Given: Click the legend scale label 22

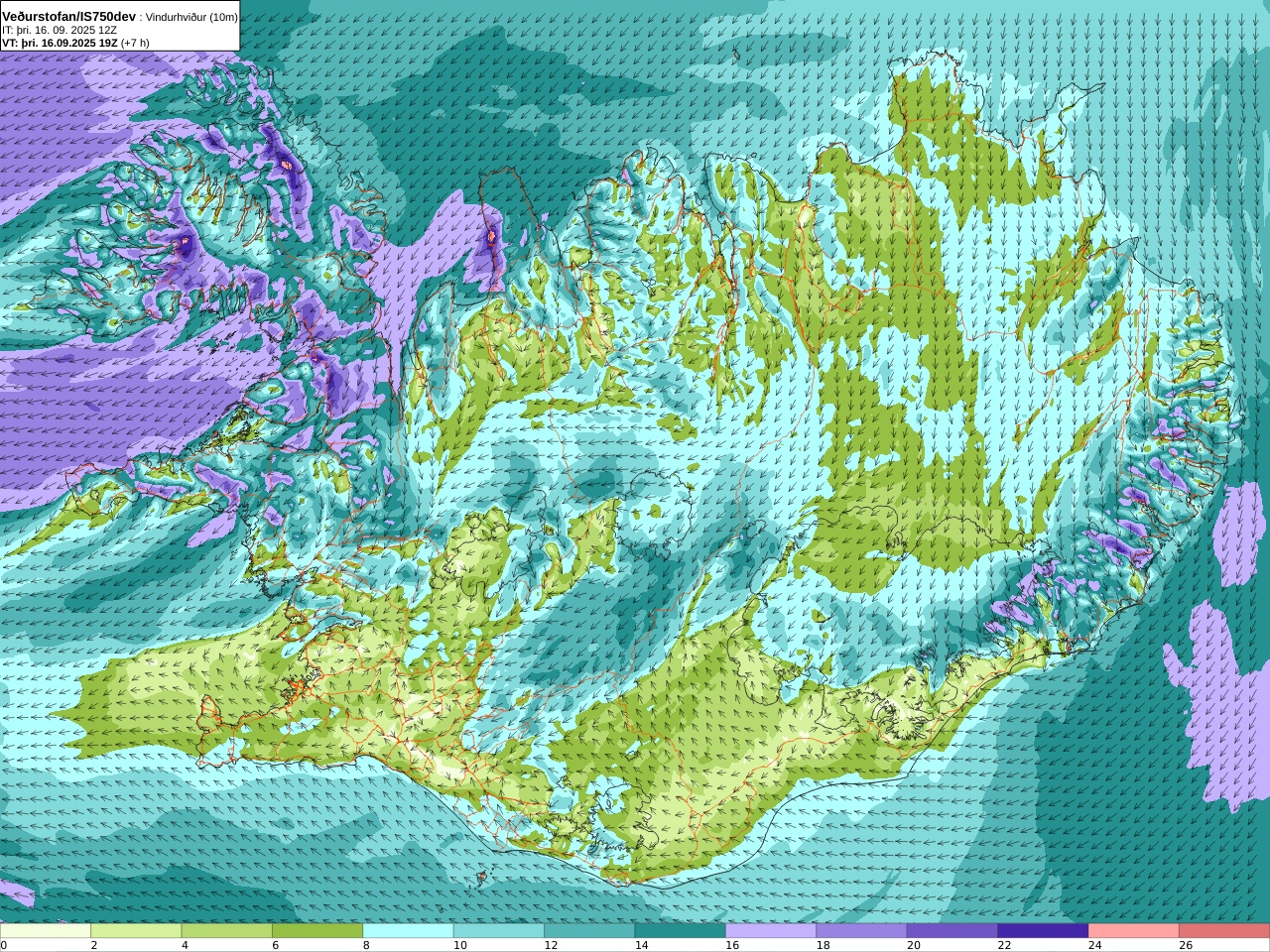Looking at the screenshot, I should [x=1004, y=945].
